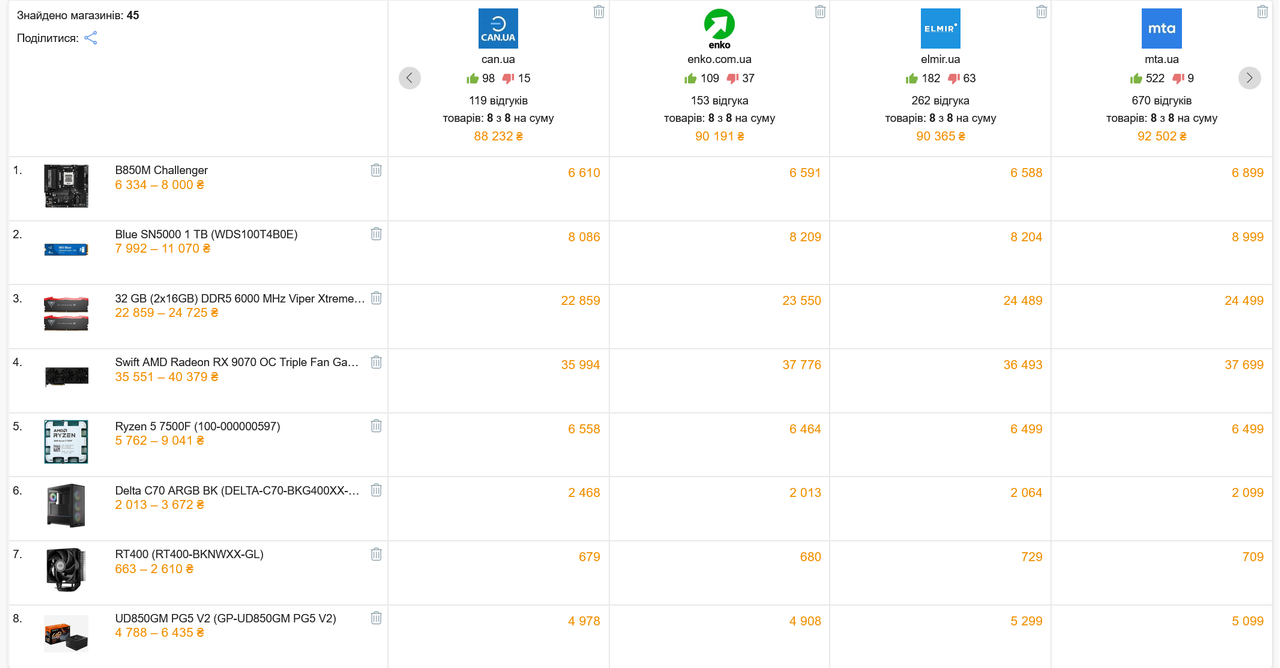Click mta total 92 502 ₴
The width and height of the screenshot is (1280, 668).
1161,136
